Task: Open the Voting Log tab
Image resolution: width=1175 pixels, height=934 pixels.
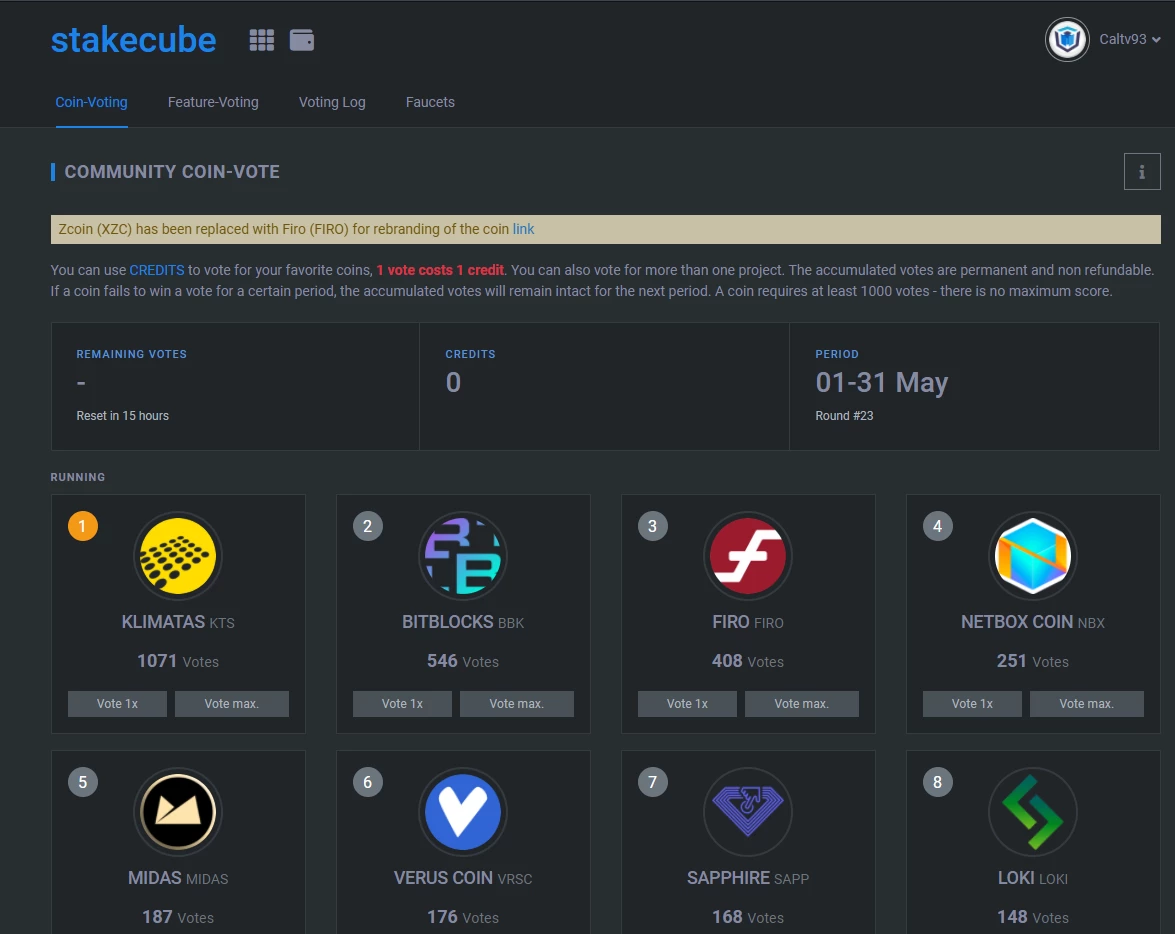Action: point(332,102)
